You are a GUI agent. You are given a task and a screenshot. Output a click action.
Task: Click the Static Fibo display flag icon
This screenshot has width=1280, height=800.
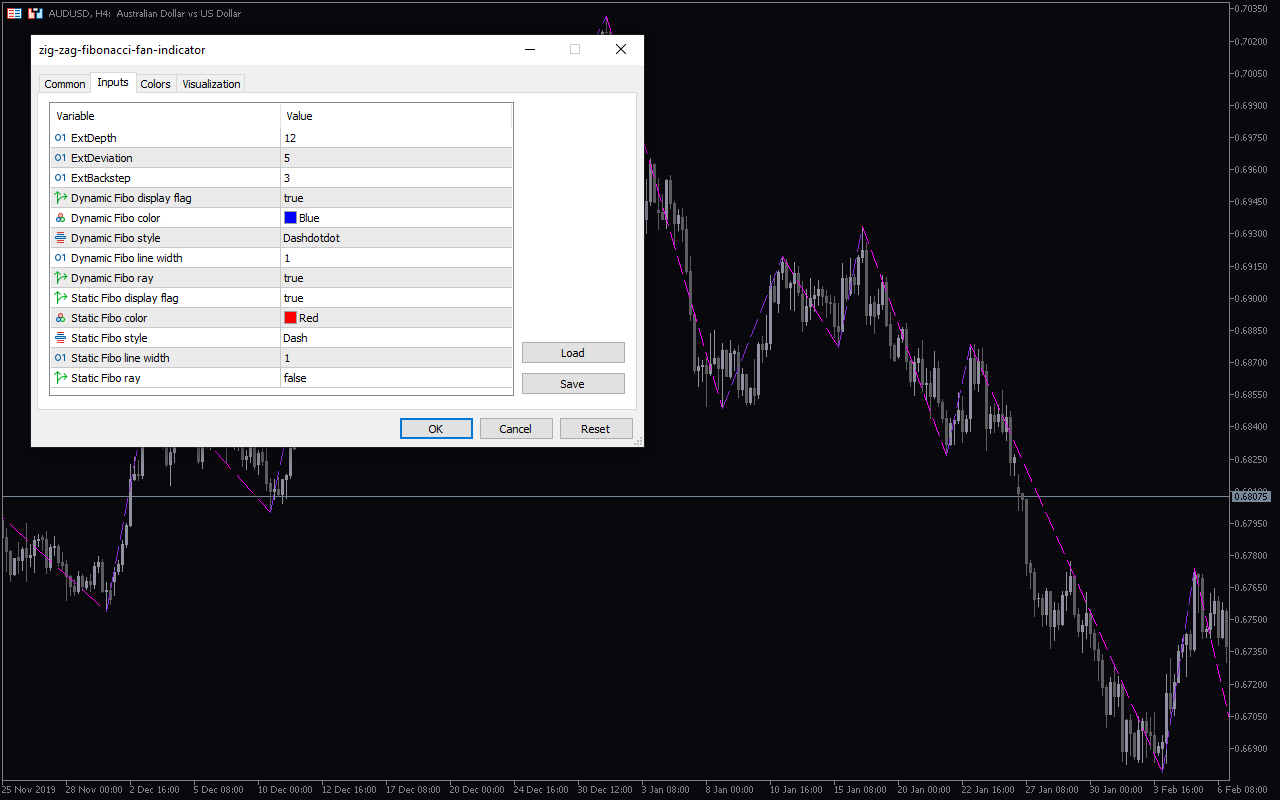click(60, 298)
